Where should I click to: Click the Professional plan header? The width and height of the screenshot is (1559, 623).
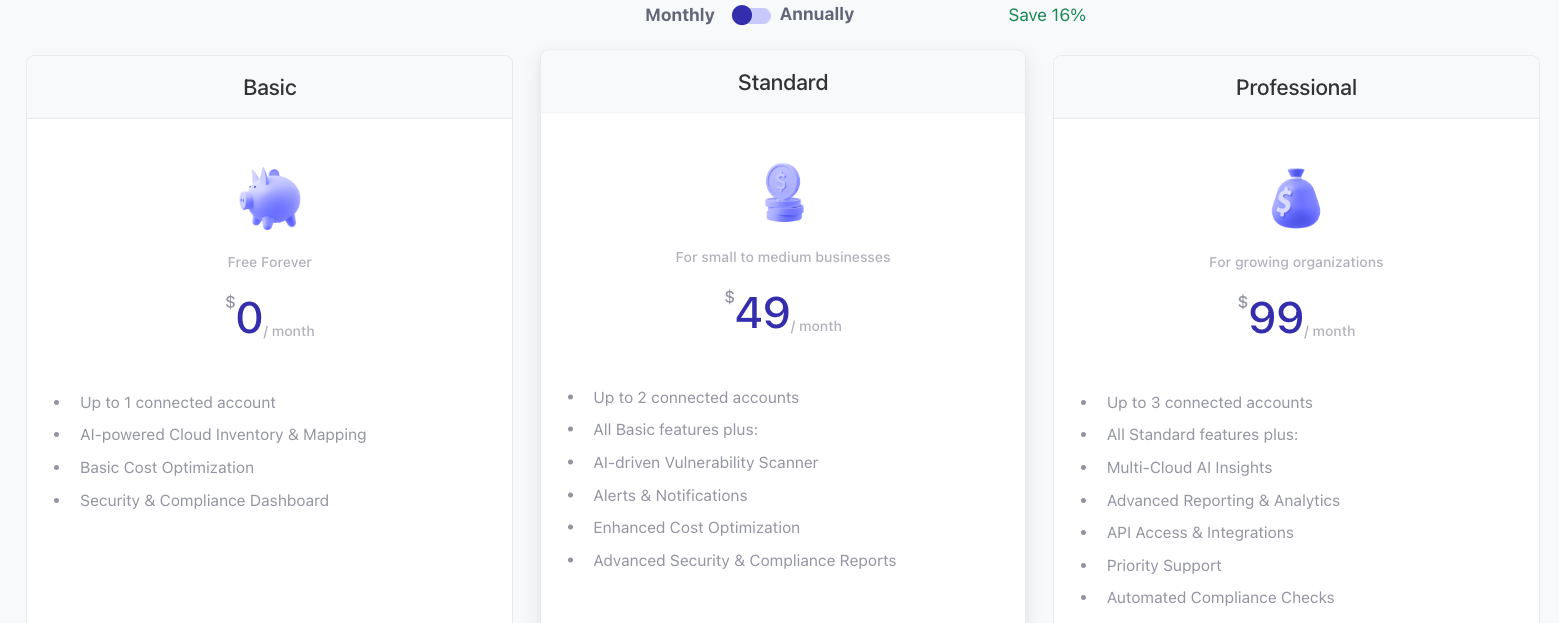coord(1296,88)
